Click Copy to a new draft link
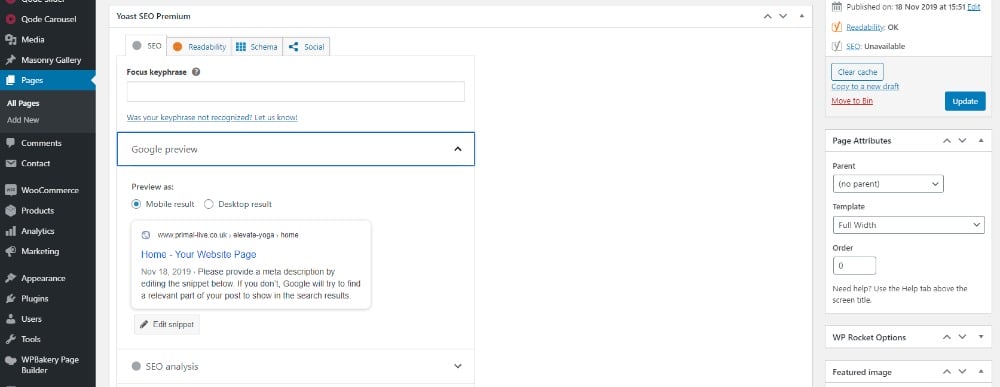Image resolution: width=1000 pixels, height=387 pixels. point(865,87)
